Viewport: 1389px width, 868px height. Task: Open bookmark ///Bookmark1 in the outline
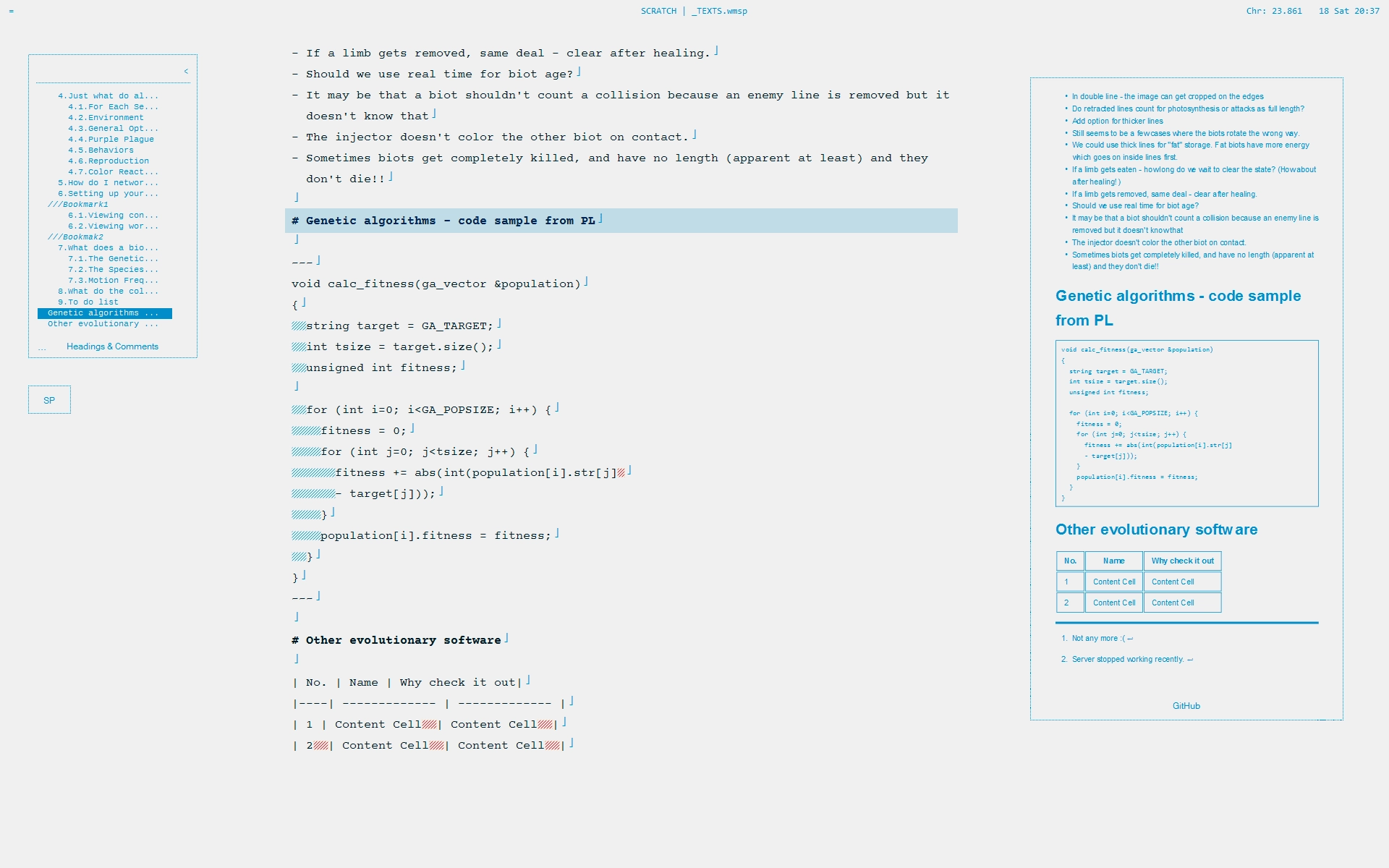77,204
